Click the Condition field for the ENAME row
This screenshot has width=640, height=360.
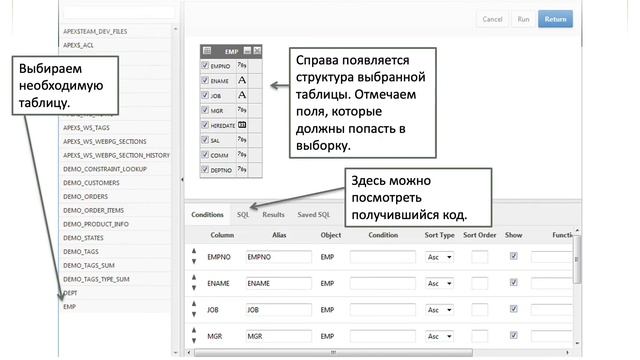382,283
